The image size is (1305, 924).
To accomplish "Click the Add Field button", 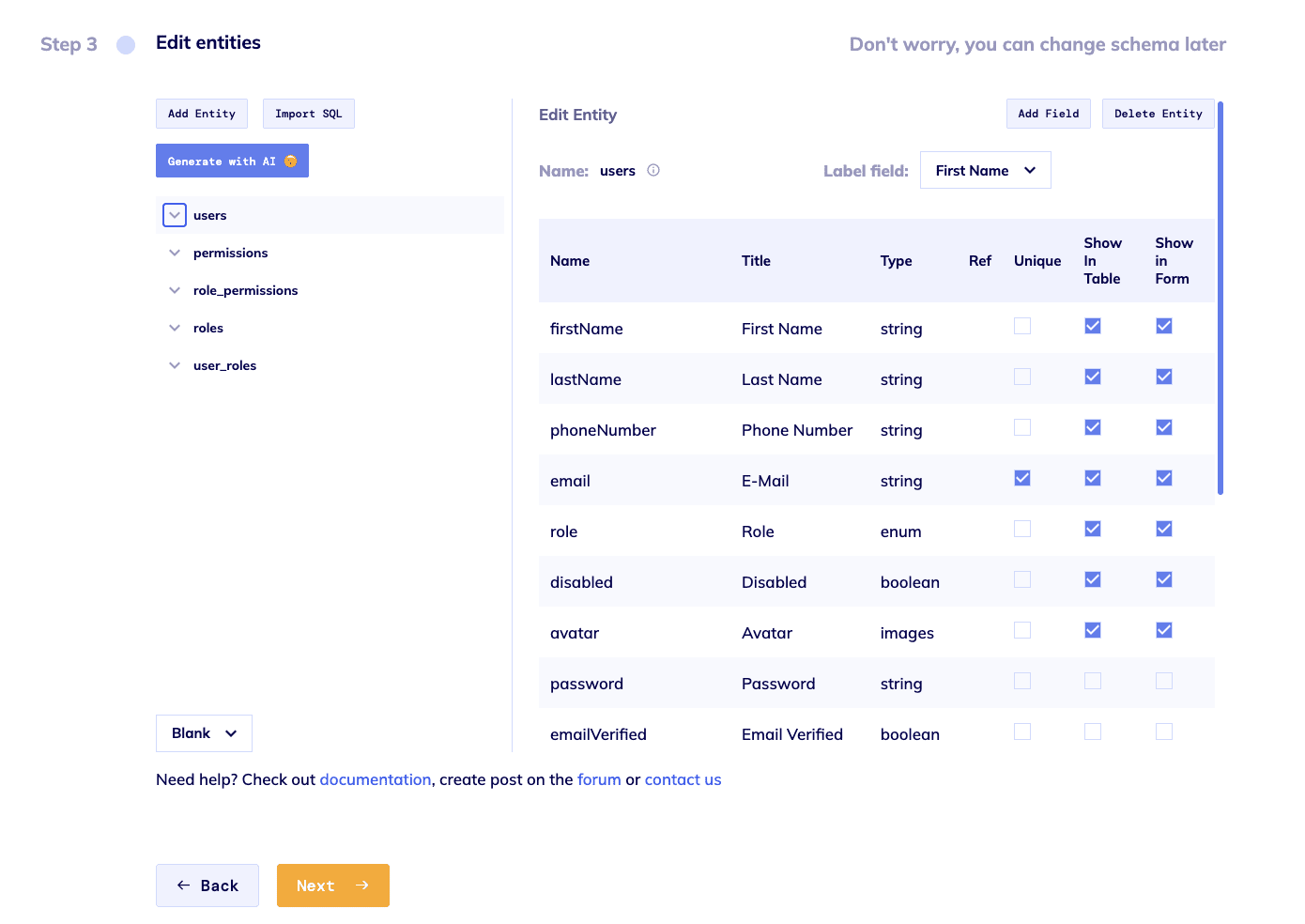I will pyautogui.click(x=1048, y=114).
